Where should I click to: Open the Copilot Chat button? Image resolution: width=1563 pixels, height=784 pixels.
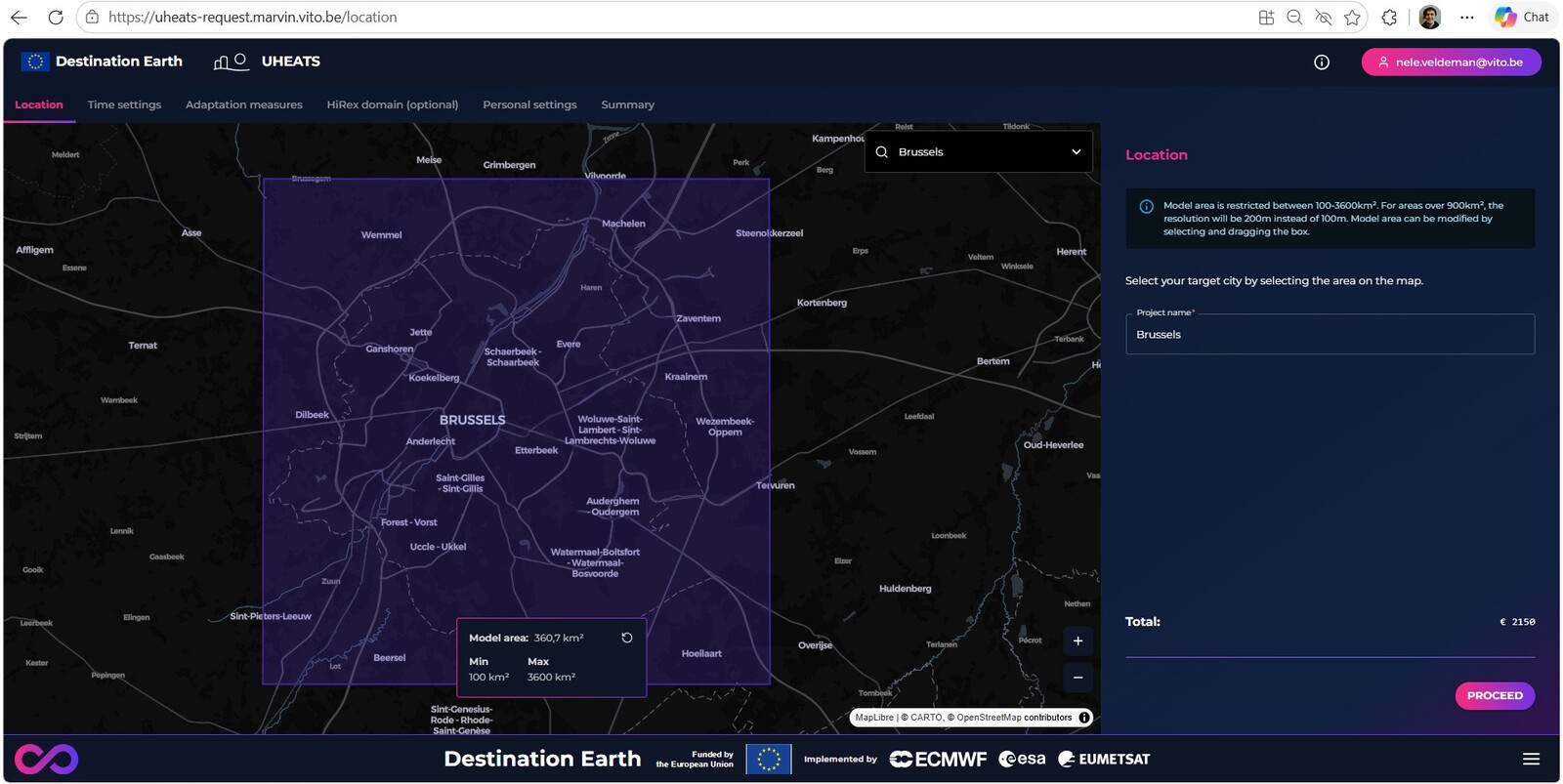[1522, 18]
